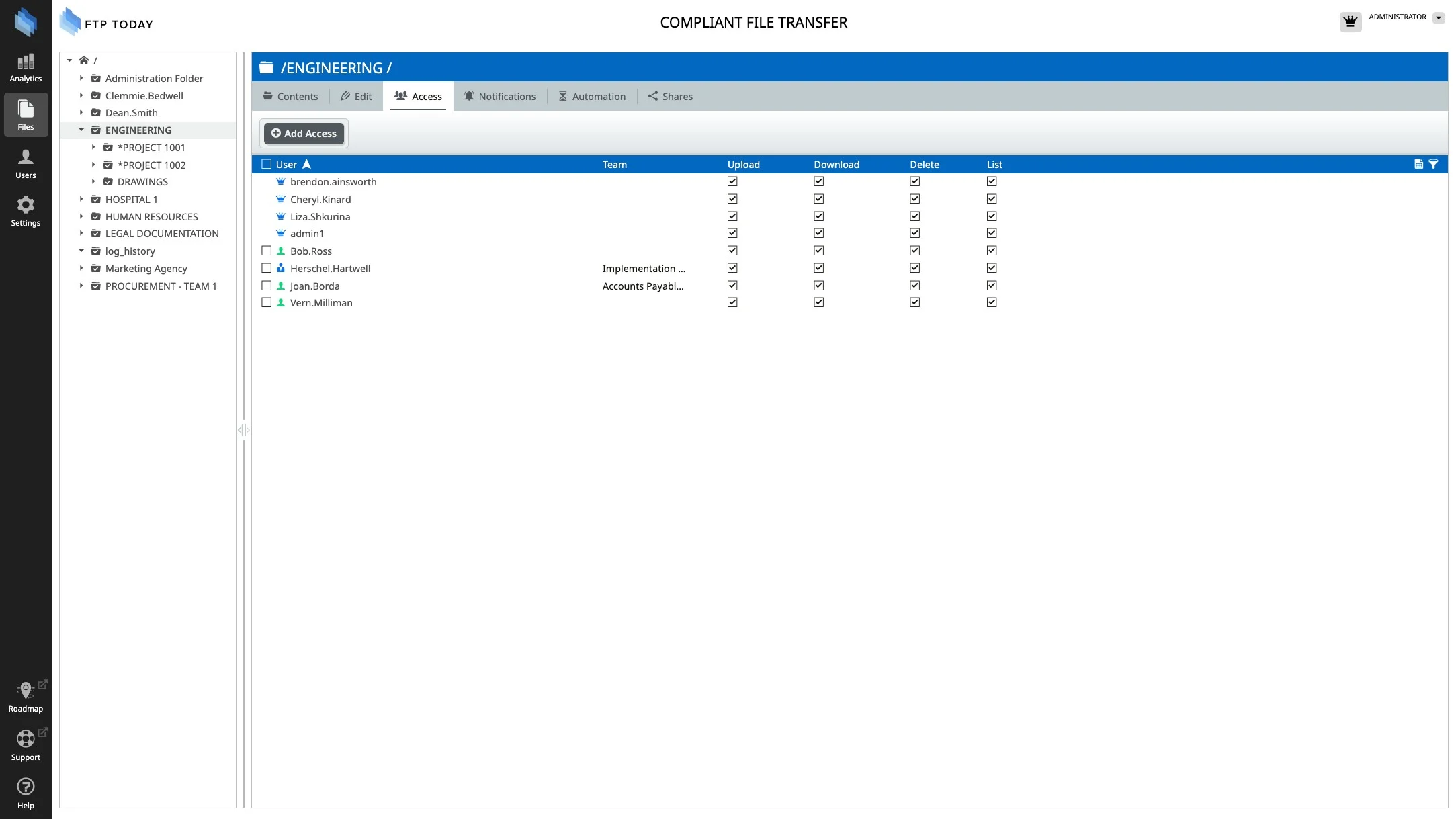Click the Add Access button
1456x819 pixels.
coord(304,134)
